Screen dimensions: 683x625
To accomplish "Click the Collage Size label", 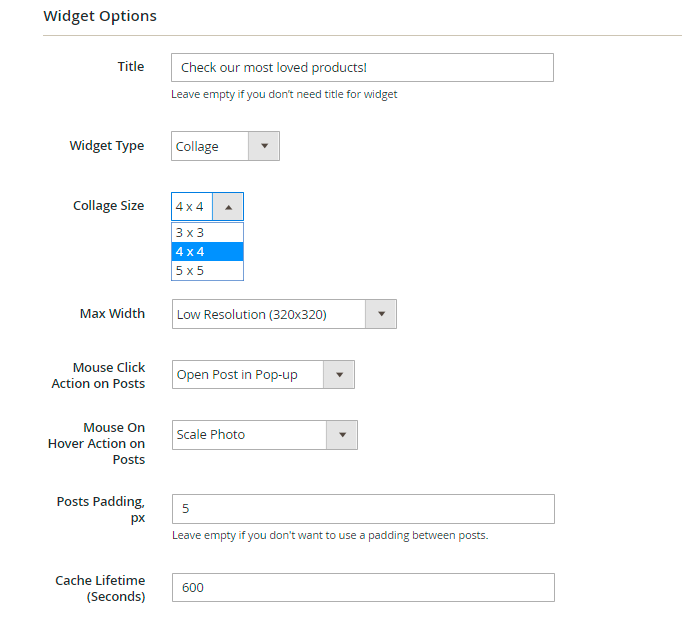I will [108, 206].
